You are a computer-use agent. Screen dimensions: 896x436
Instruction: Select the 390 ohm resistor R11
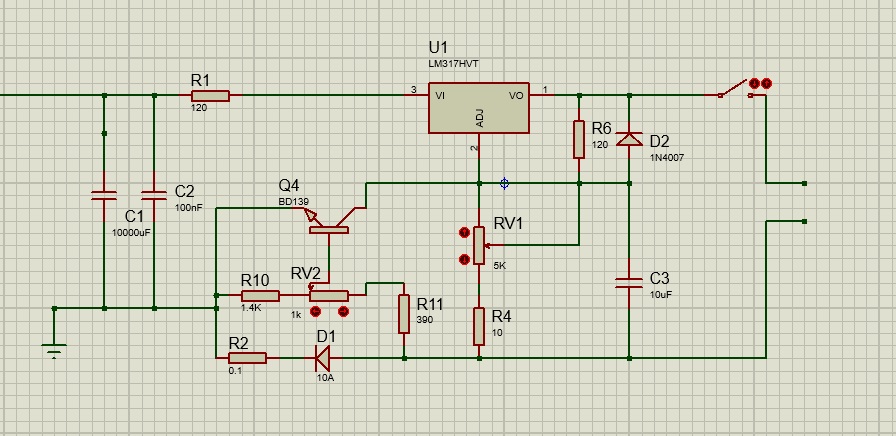(404, 313)
